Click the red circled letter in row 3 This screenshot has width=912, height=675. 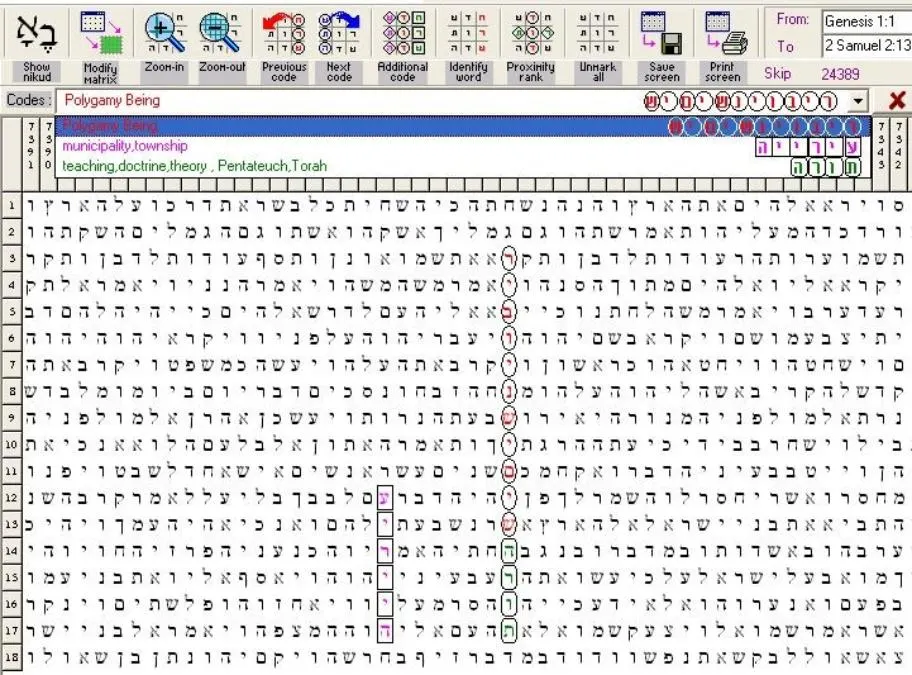(508, 258)
